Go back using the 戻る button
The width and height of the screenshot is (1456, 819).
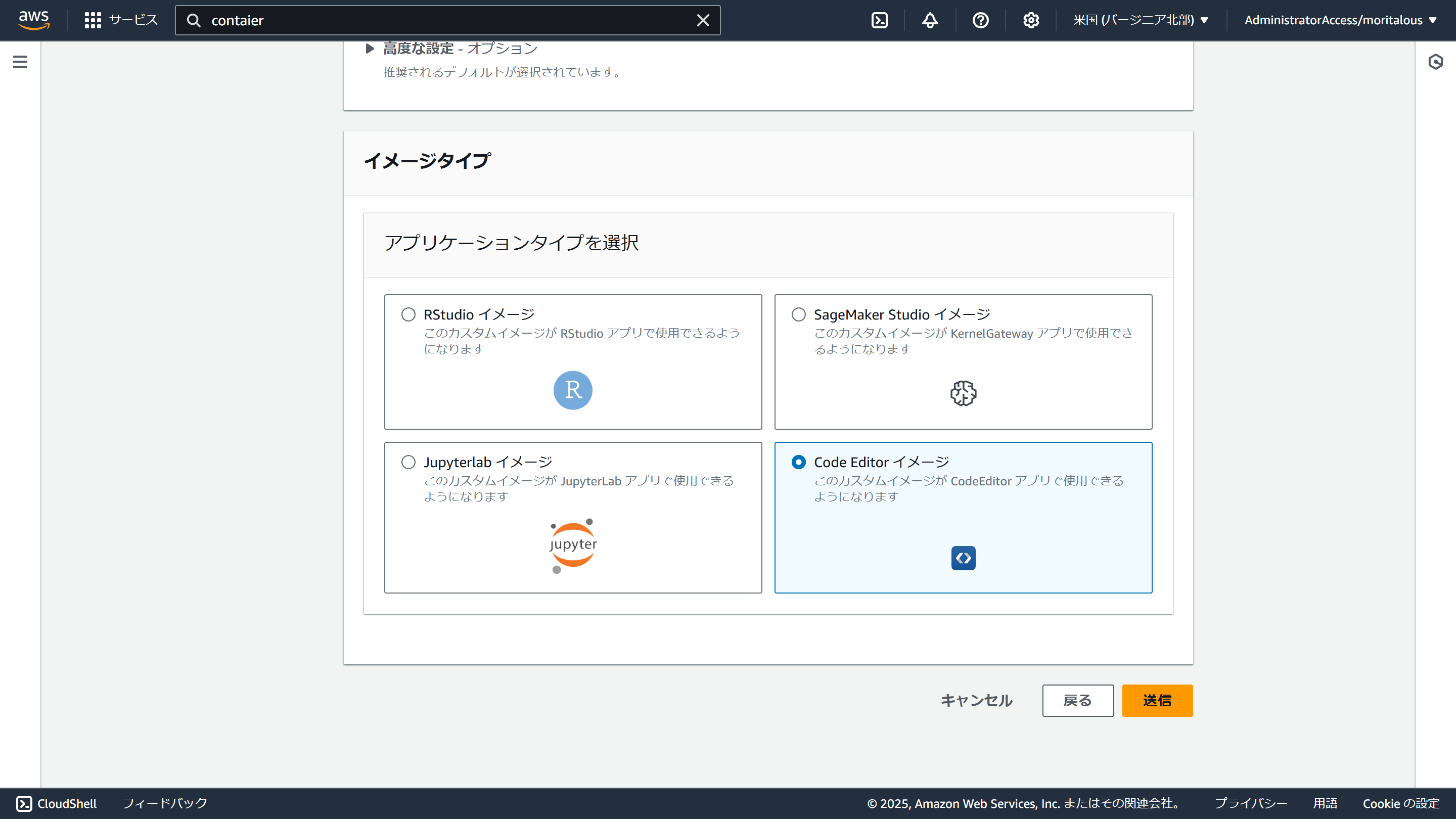[x=1077, y=700]
